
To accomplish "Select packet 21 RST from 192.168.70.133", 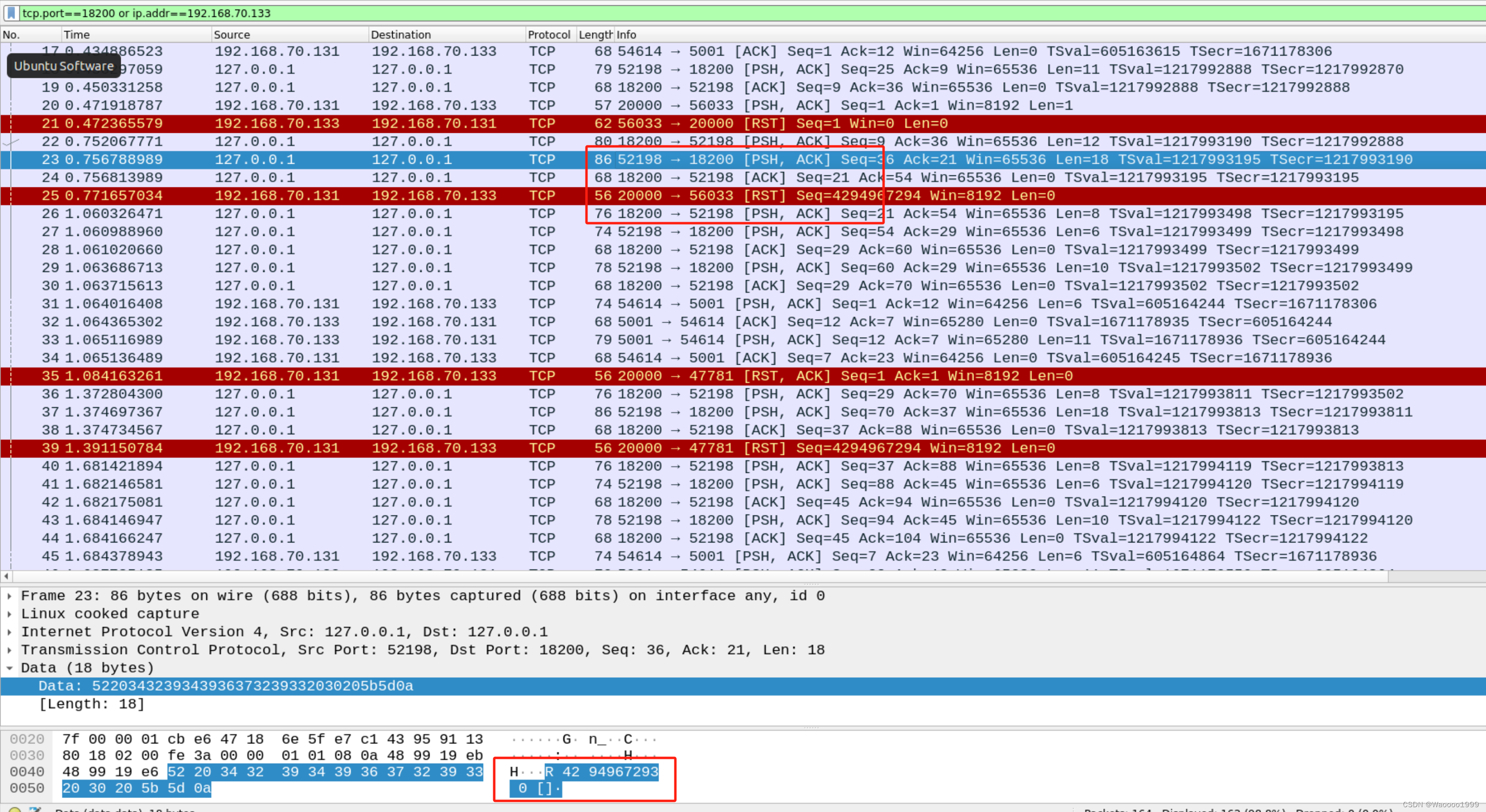I will [743, 123].
